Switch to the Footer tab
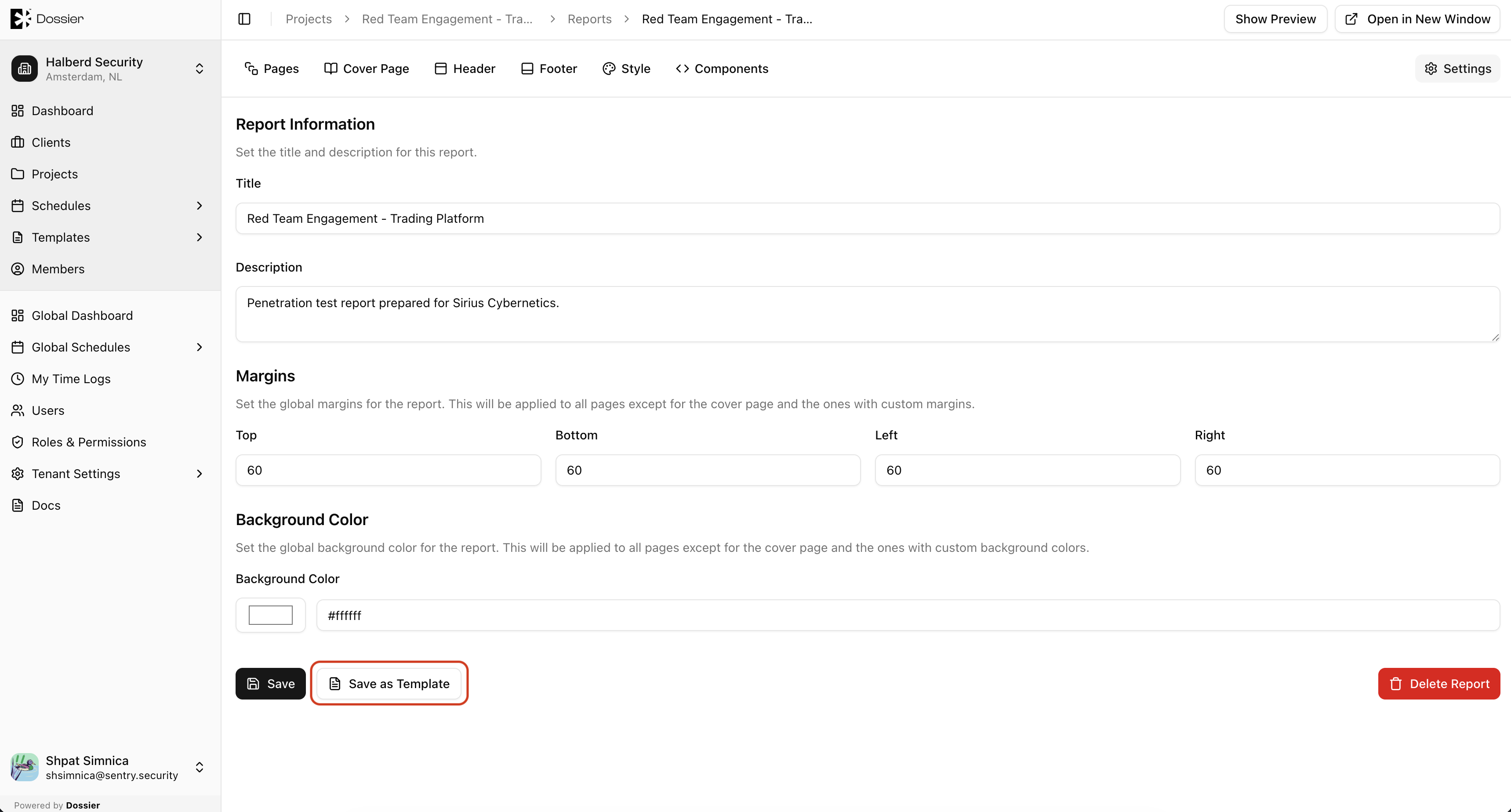1511x812 pixels. (549, 69)
